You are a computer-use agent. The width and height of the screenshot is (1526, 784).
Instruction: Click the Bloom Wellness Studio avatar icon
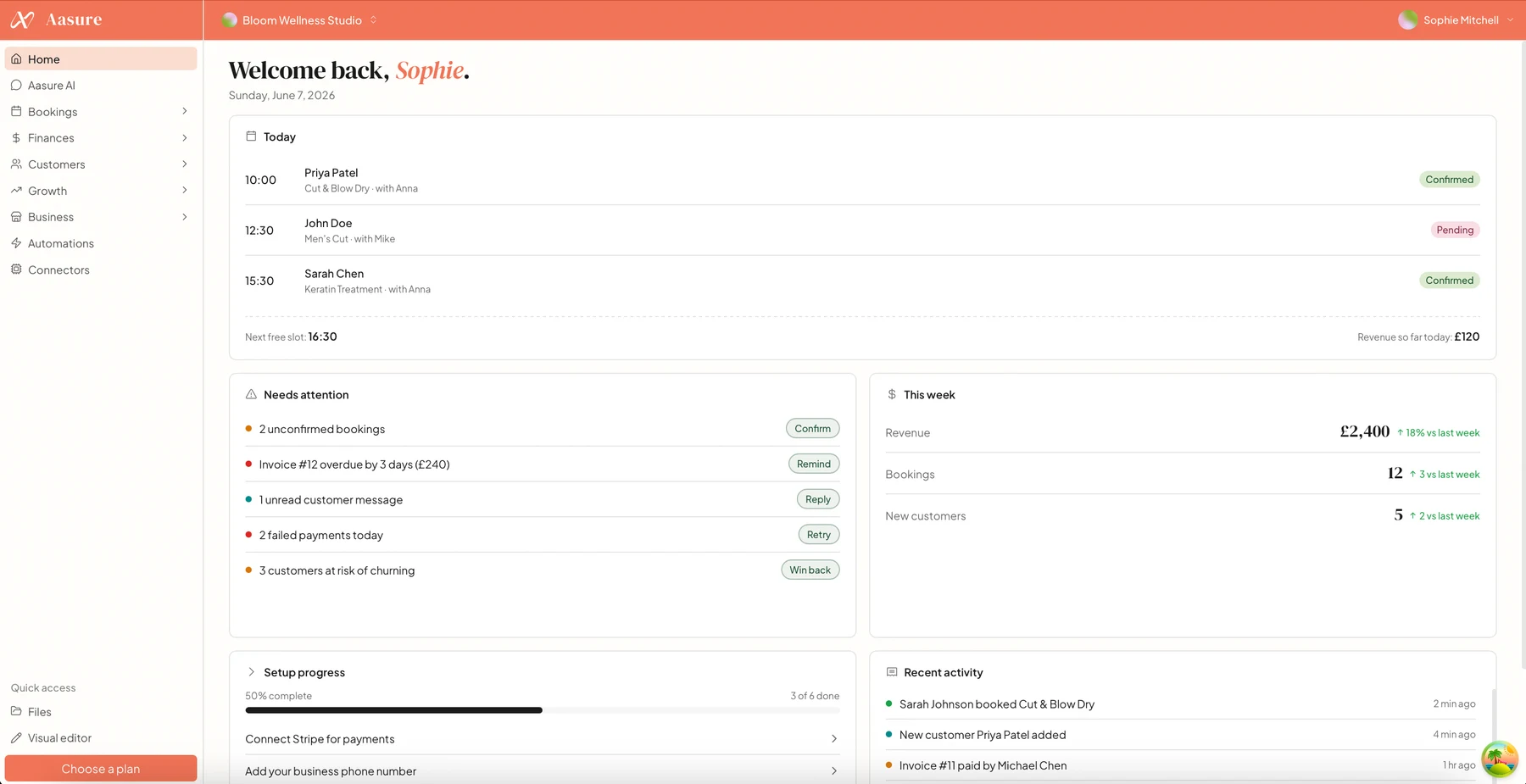229,19
